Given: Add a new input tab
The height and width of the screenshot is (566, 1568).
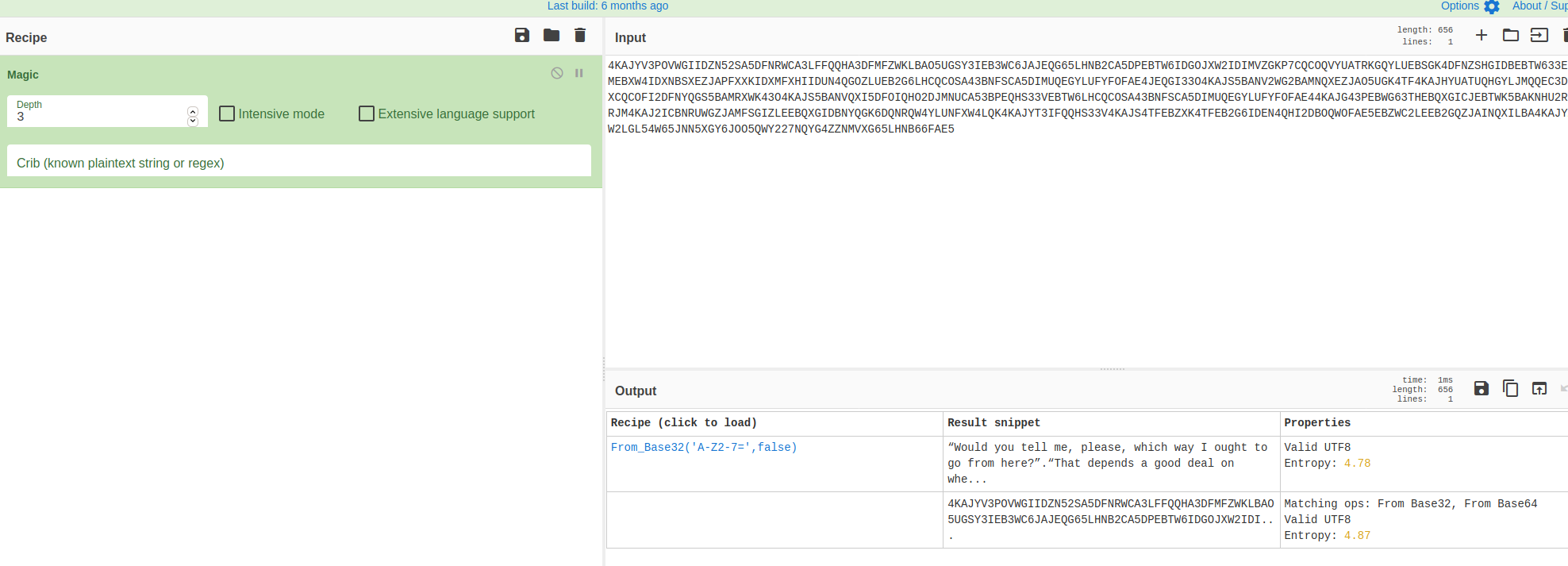Looking at the screenshot, I should pyautogui.click(x=1481, y=35).
